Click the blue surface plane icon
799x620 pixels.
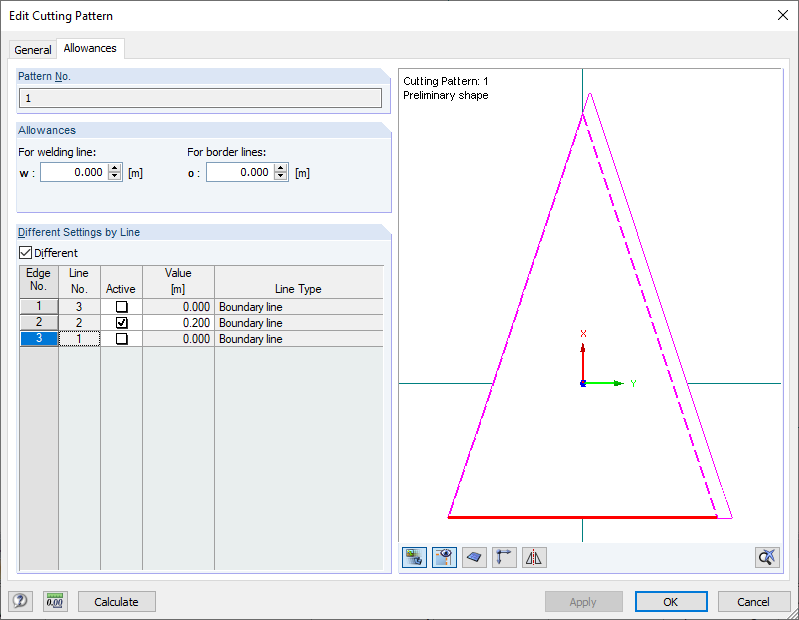pos(474,557)
